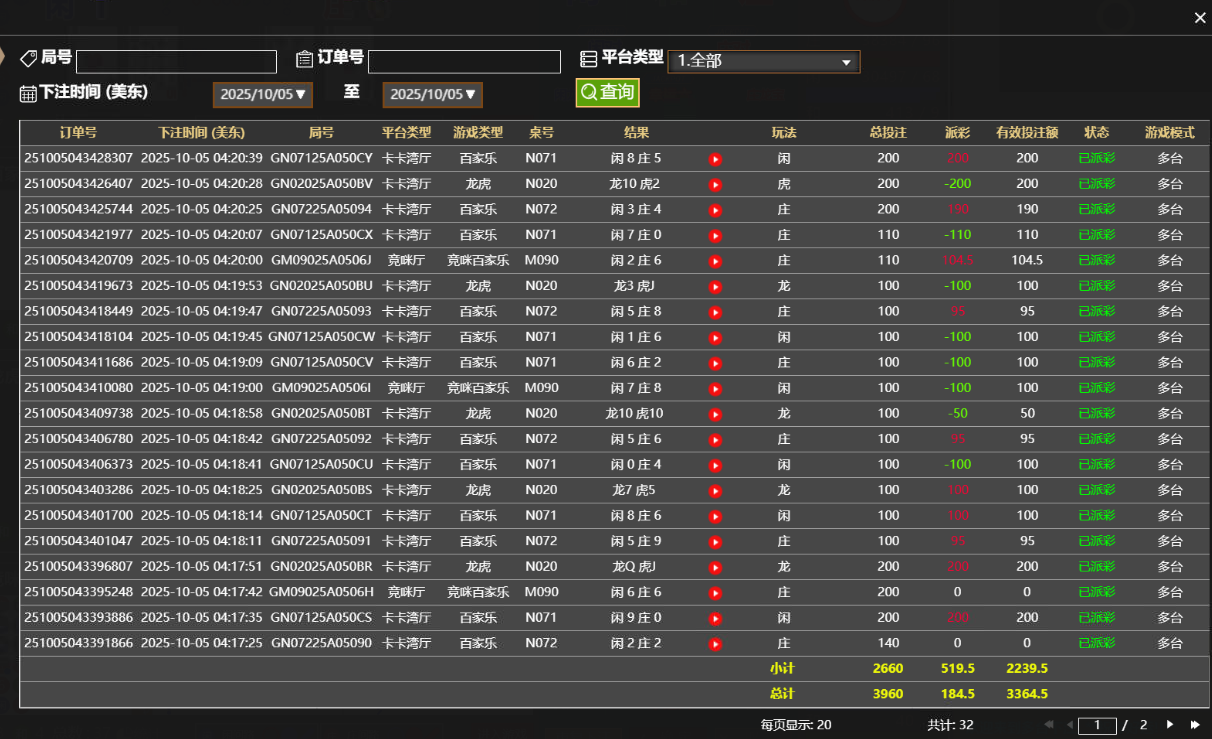Click the magnifier icon inside the 查询 button

coord(589,91)
